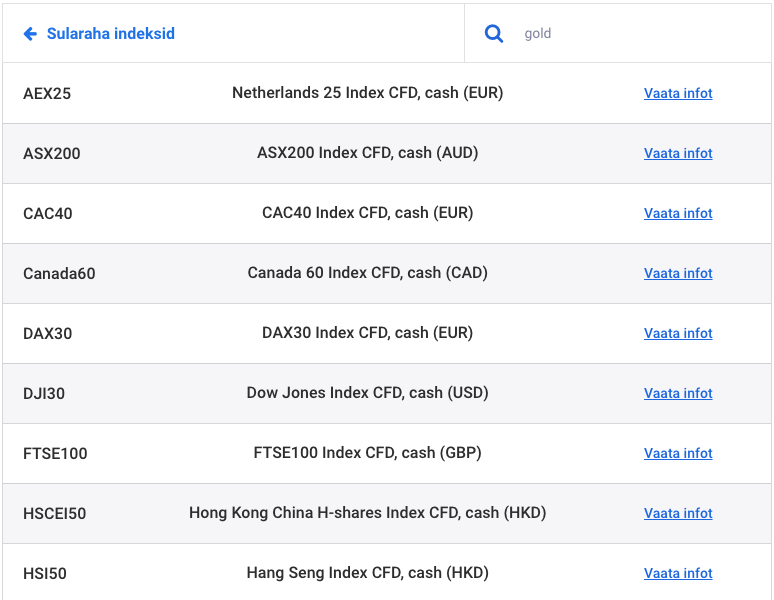Select the AEX25 symbol text
This screenshot has width=774, height=600.
[47, 93]
